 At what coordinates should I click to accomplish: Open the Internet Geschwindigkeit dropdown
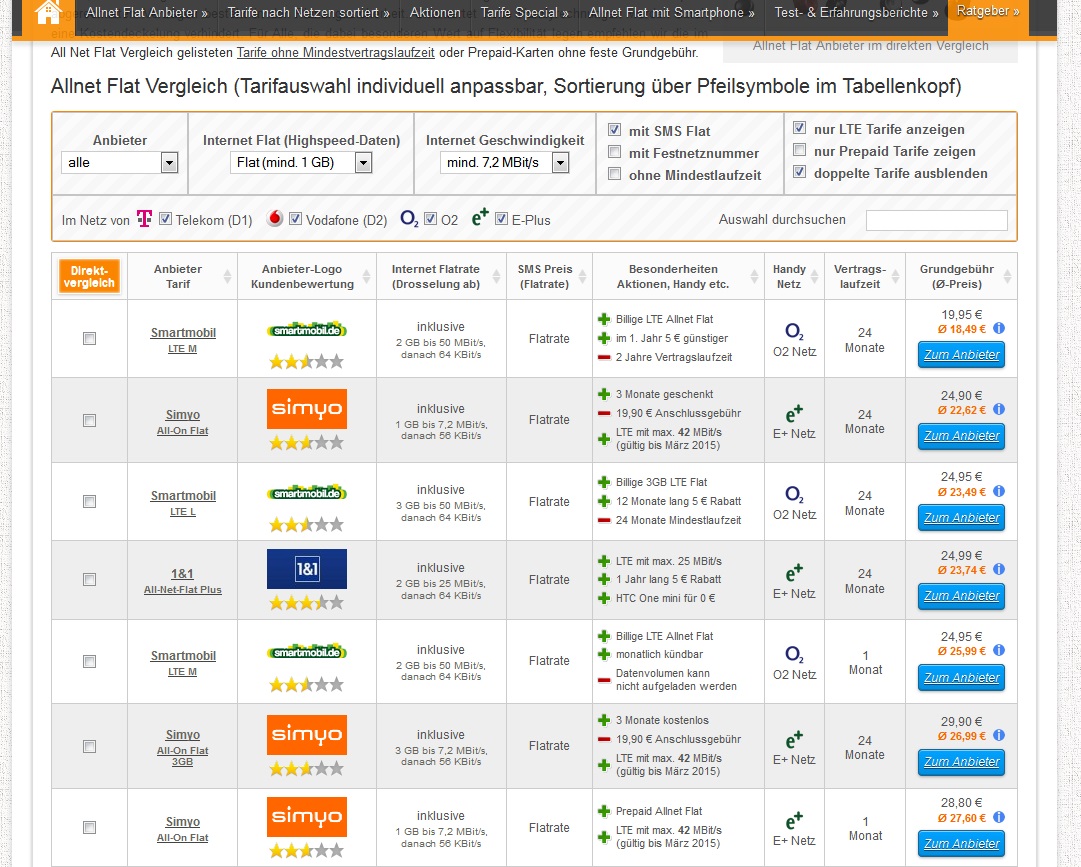coord(505,163)
